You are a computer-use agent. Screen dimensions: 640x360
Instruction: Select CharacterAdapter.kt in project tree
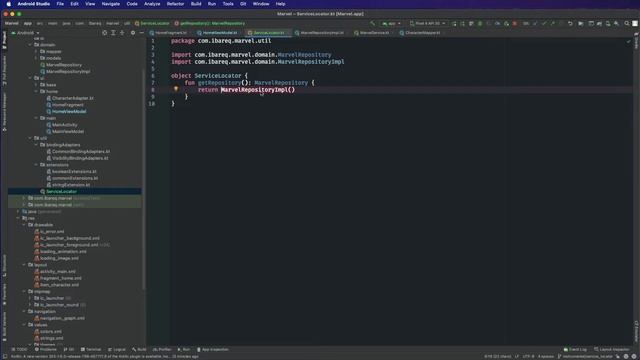coord(73,98)
